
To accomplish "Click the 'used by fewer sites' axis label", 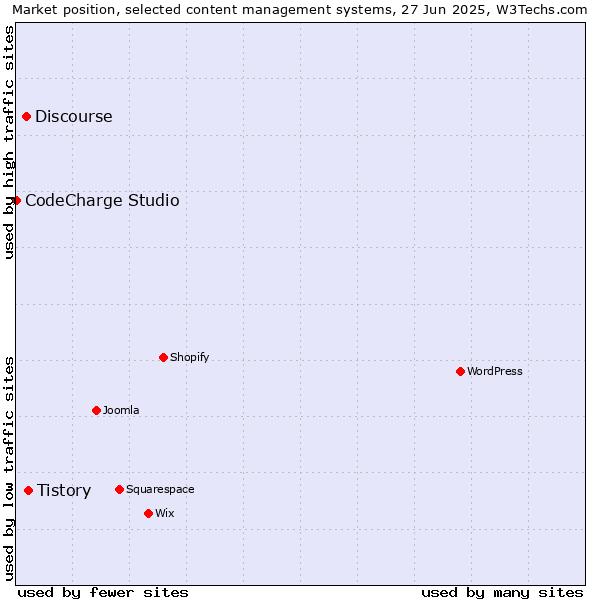I will coord(103,593).
